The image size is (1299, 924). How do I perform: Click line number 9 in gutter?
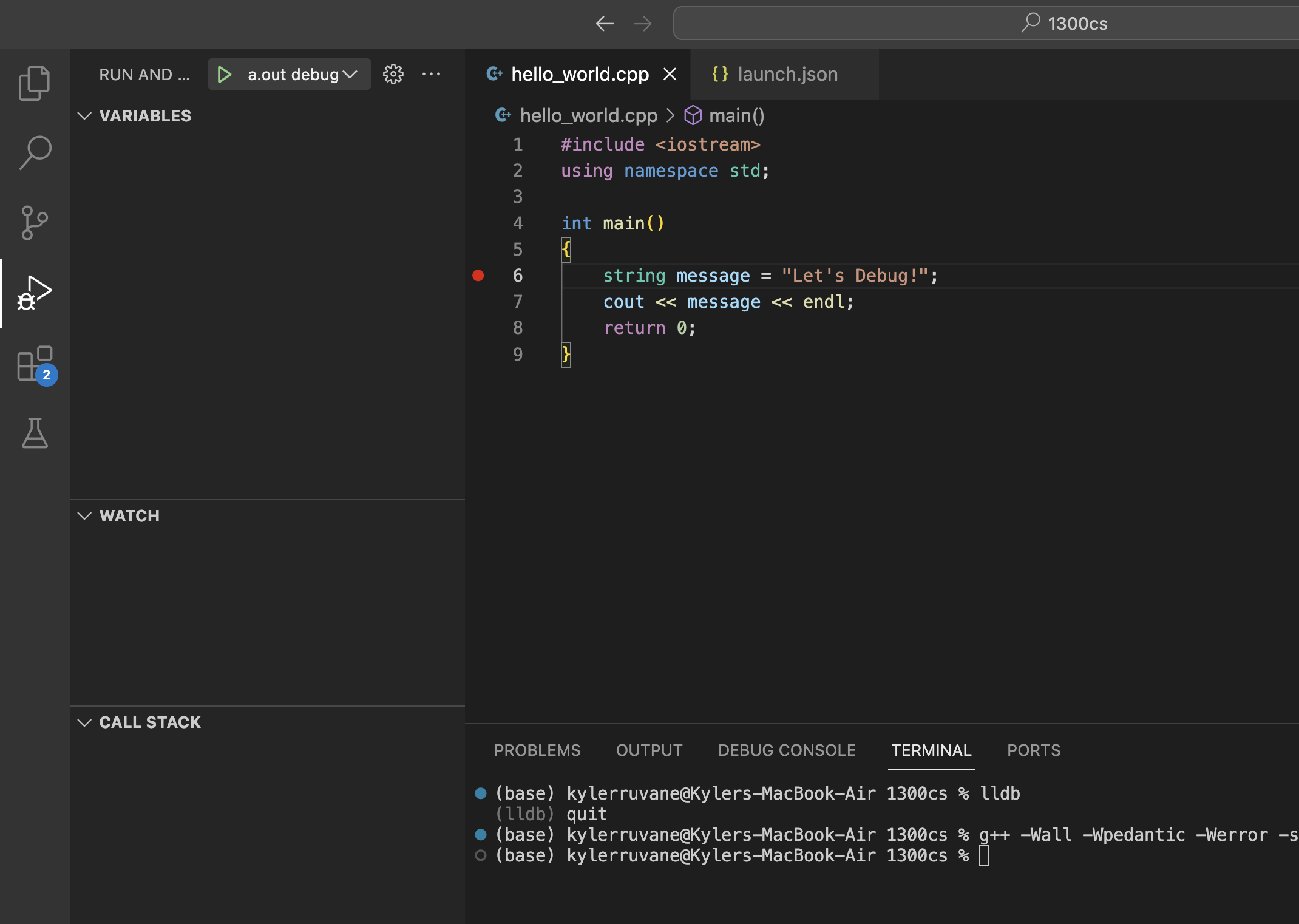click(518, 355)
